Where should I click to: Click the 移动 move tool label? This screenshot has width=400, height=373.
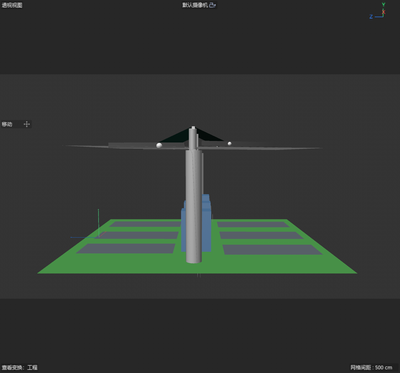click(x=7, y=124)
